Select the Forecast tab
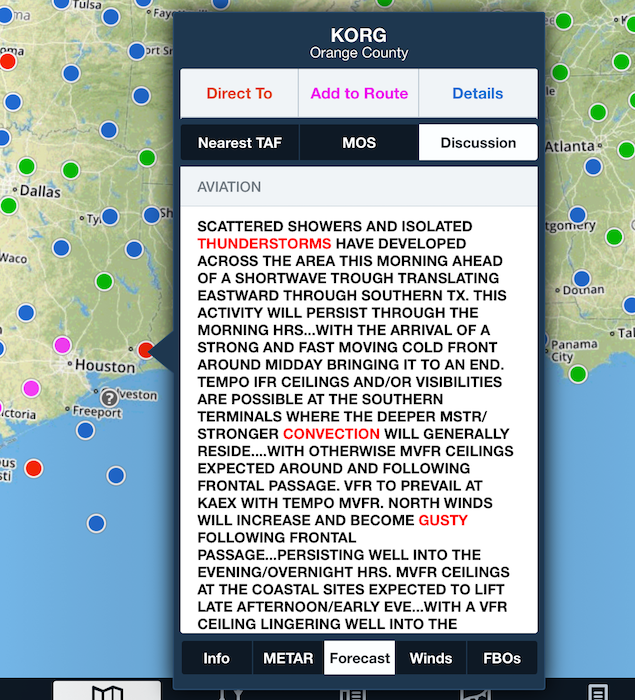Image resolution: width=635 pixels, height=700 pixels. tap(359, 658)
